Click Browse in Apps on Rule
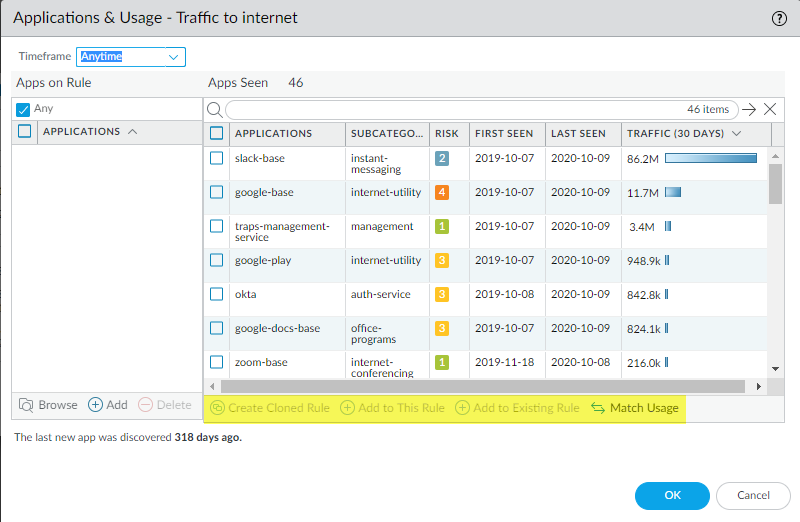800x522 pixels. click(x=48, y=405)
